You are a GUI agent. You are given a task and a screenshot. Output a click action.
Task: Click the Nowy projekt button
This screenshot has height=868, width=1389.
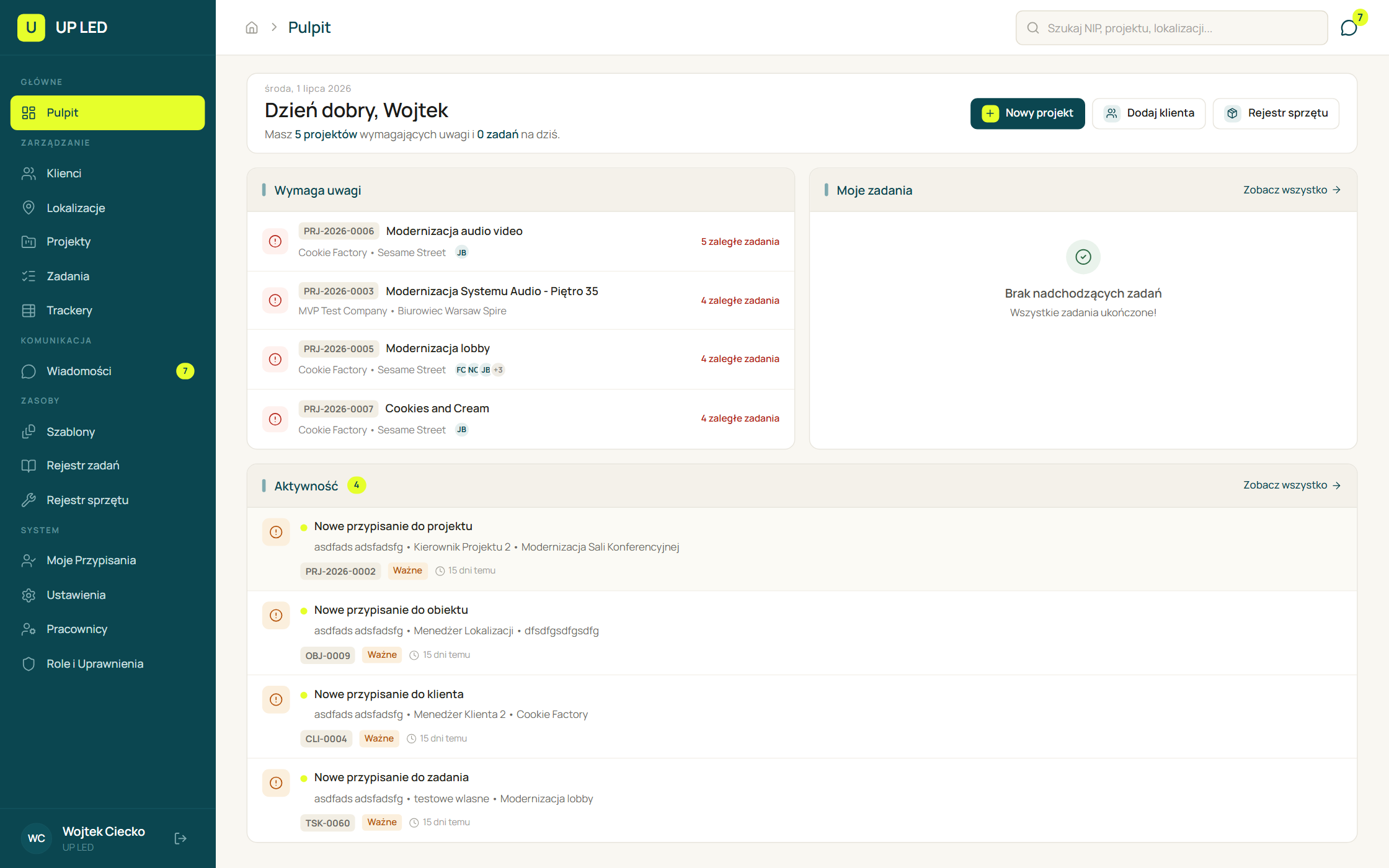click(1027, 113)
